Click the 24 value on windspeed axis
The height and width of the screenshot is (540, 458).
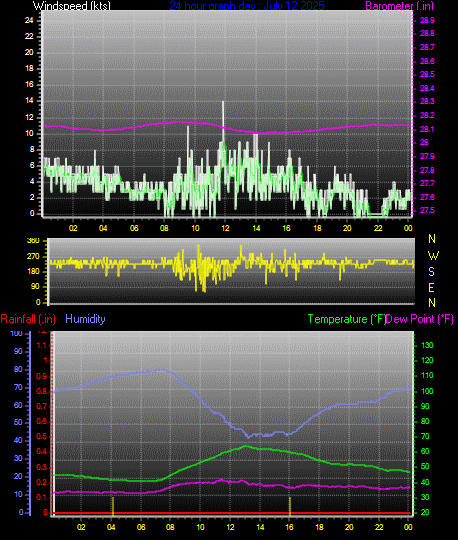coord(29,20)
